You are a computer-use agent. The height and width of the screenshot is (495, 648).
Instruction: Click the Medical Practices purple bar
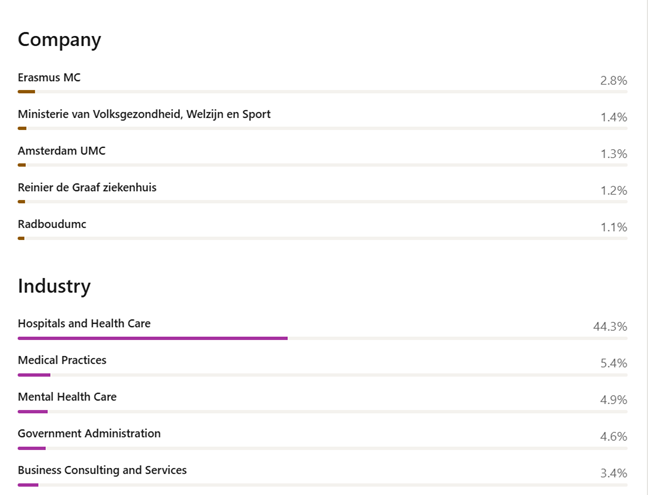coord(34,375)
